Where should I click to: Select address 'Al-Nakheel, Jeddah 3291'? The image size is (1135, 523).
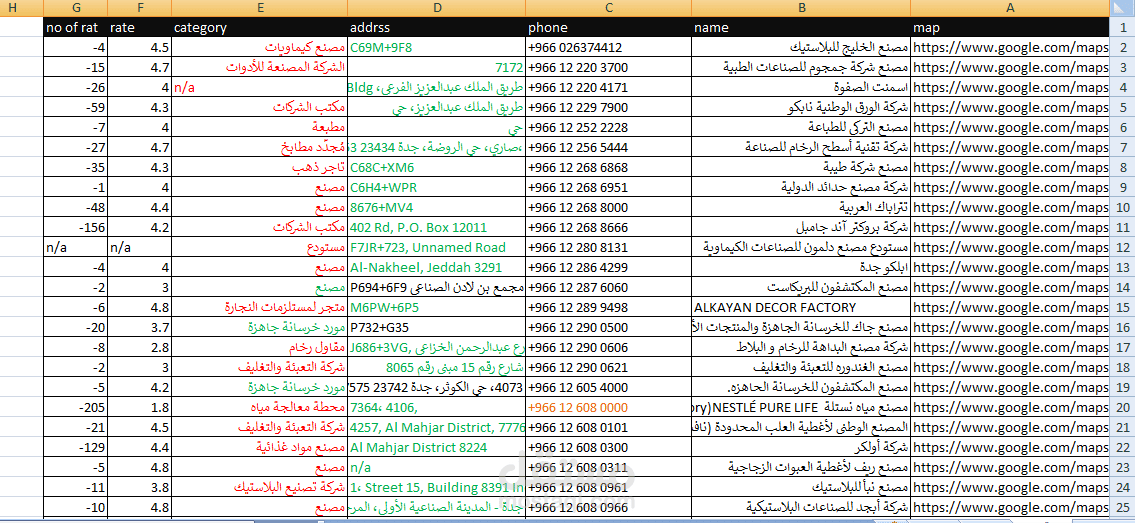click(x=437, y=267)
